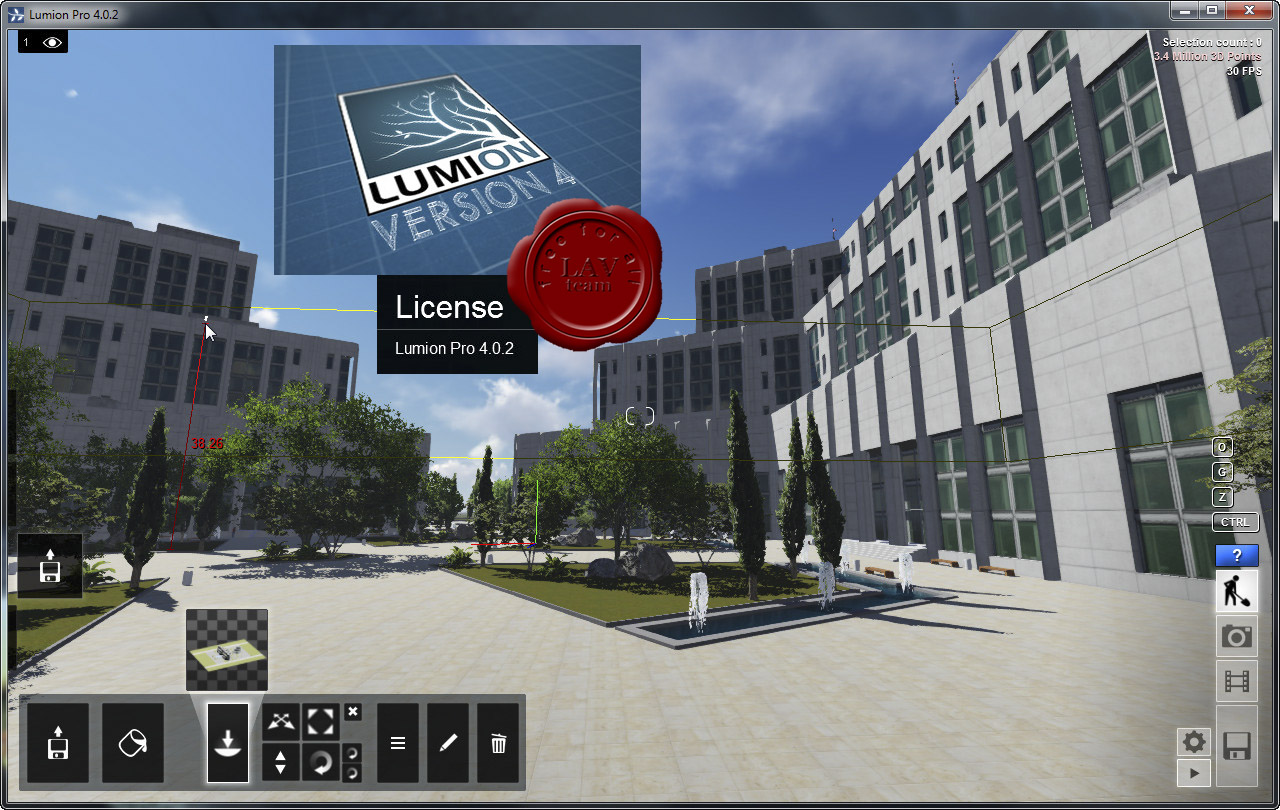Click the 30 FPS readout

tap(1244, 71)
